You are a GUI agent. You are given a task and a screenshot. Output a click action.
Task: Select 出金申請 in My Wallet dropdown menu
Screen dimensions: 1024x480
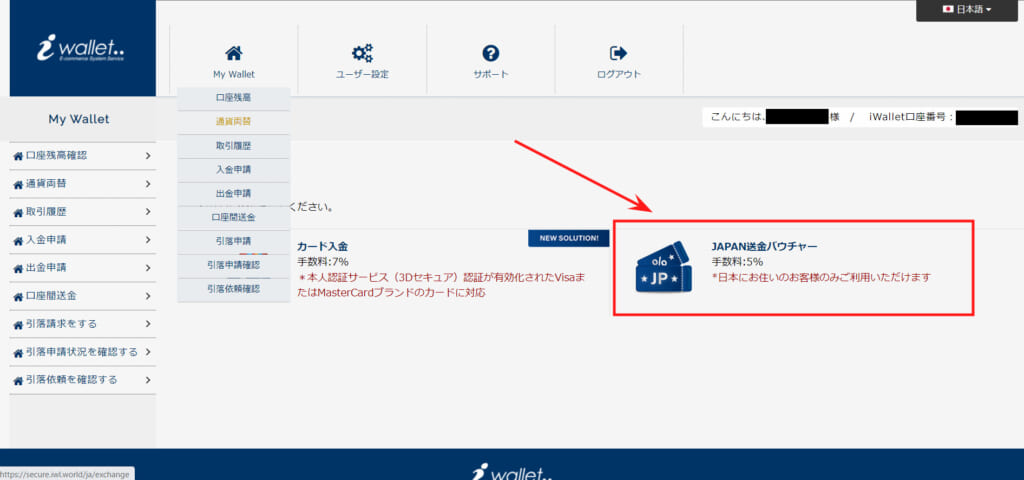coord(233,193)
